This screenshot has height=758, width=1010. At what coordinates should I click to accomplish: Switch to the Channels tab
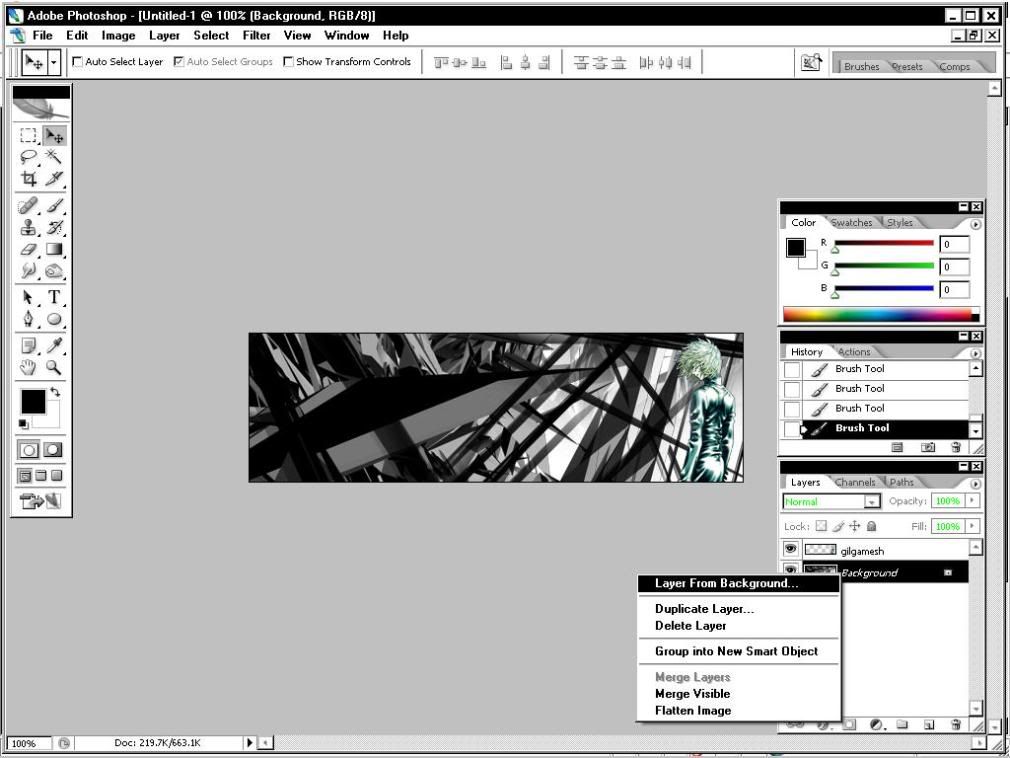(854, 482)
